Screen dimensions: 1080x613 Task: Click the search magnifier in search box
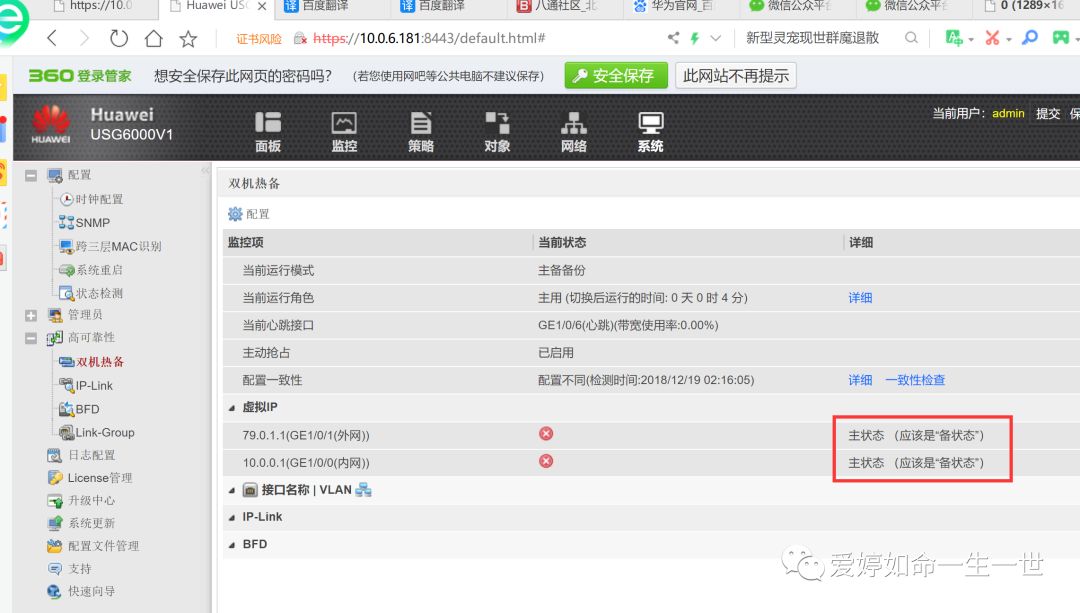[911, 38]
